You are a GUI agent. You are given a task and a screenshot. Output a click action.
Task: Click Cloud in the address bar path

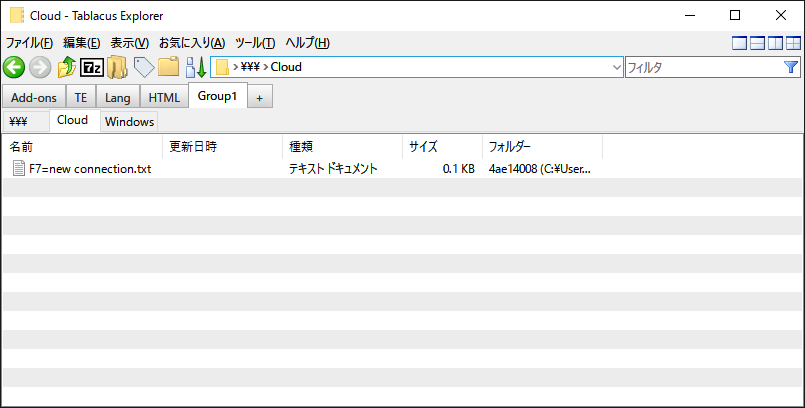click(286, 67)
